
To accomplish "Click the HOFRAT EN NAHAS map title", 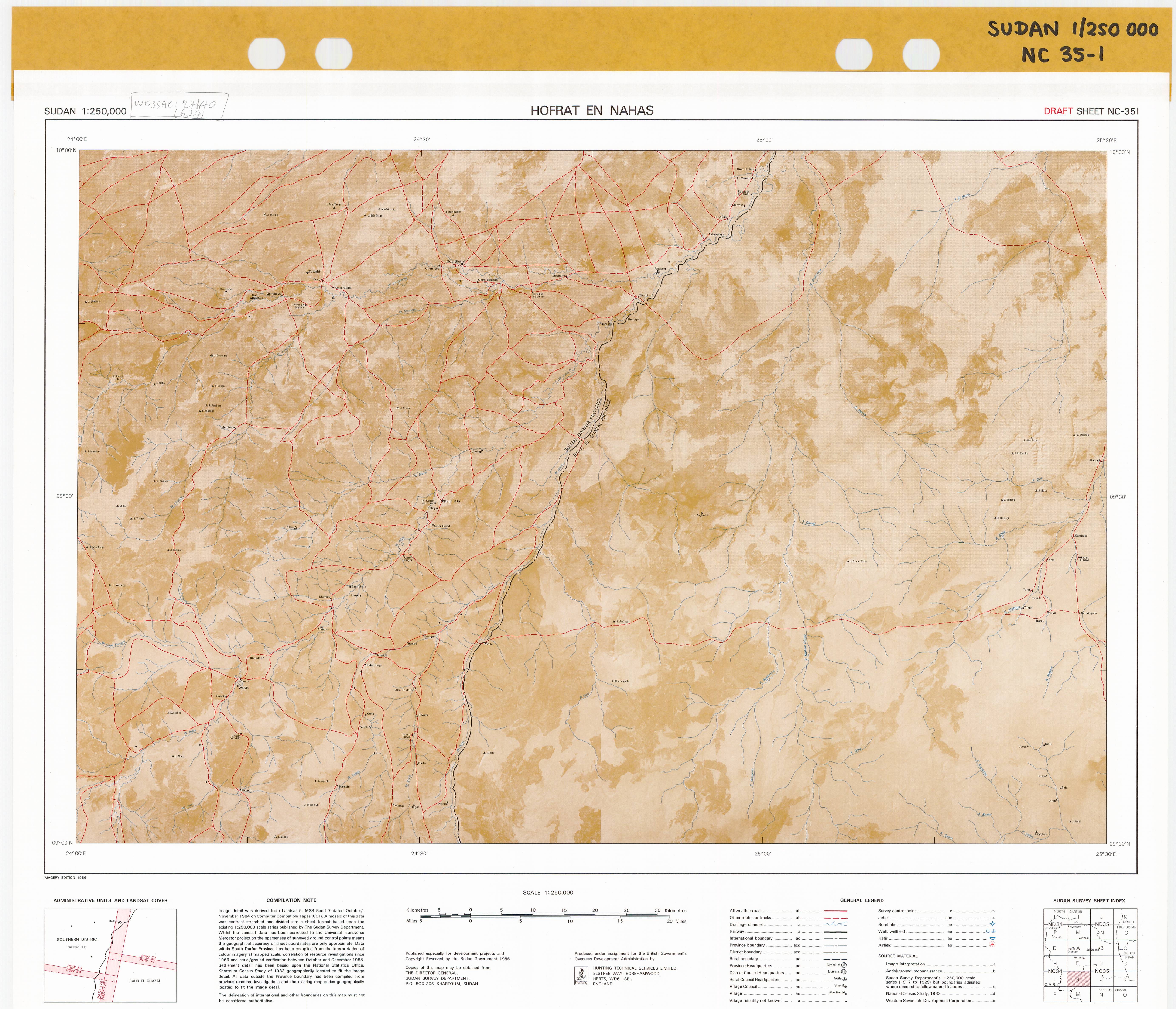I will pos(592,111).
